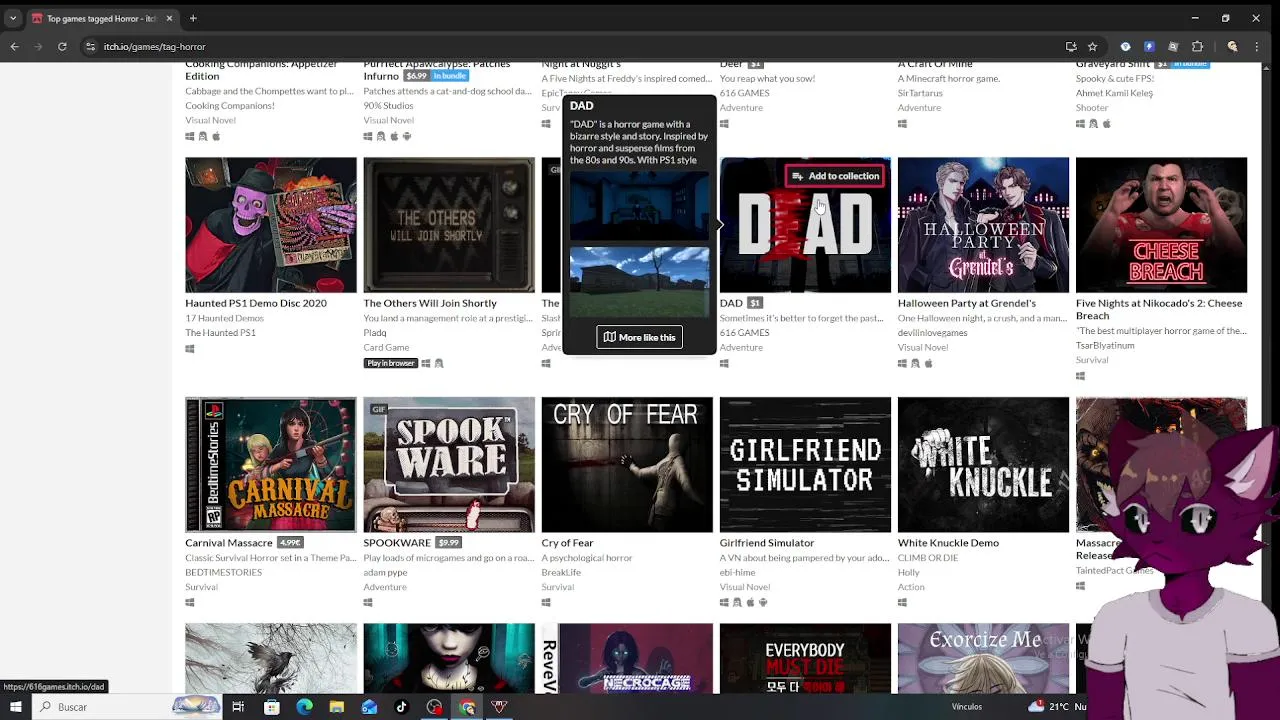
Task: Open Girlfriend Simulator cover image
Action: tap(805, 465)
